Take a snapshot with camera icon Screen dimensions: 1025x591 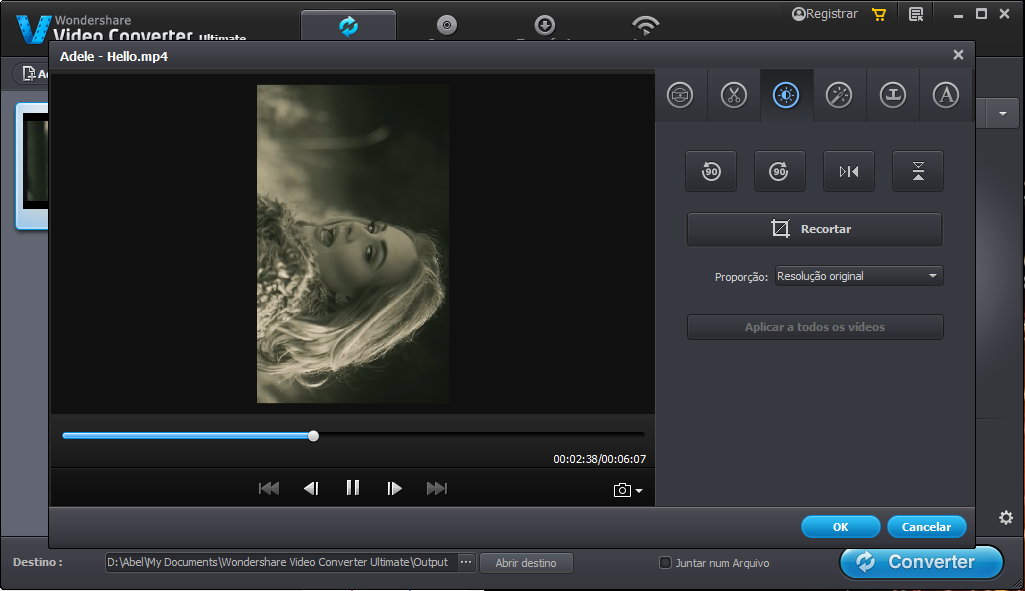[622, 490]
